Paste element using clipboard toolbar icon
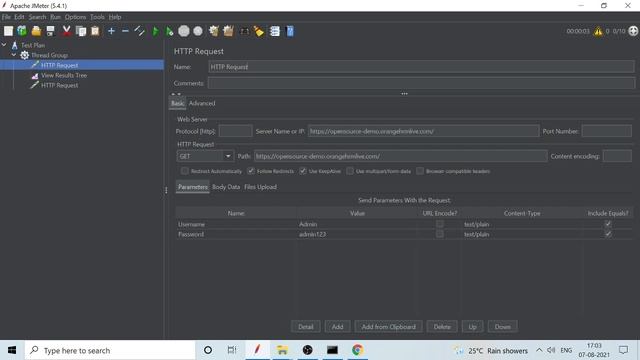This screenshot has width=640, height=360. click(x=95, y=31)
